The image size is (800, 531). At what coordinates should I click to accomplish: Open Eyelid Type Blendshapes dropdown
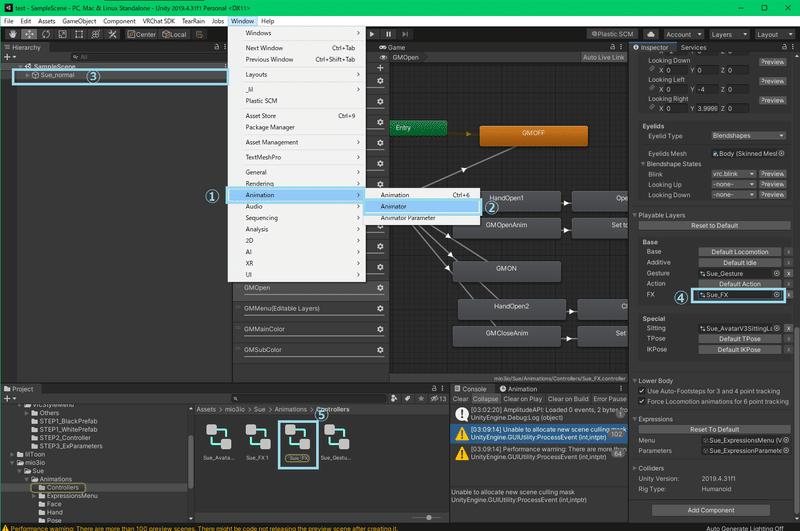(748, 136)
